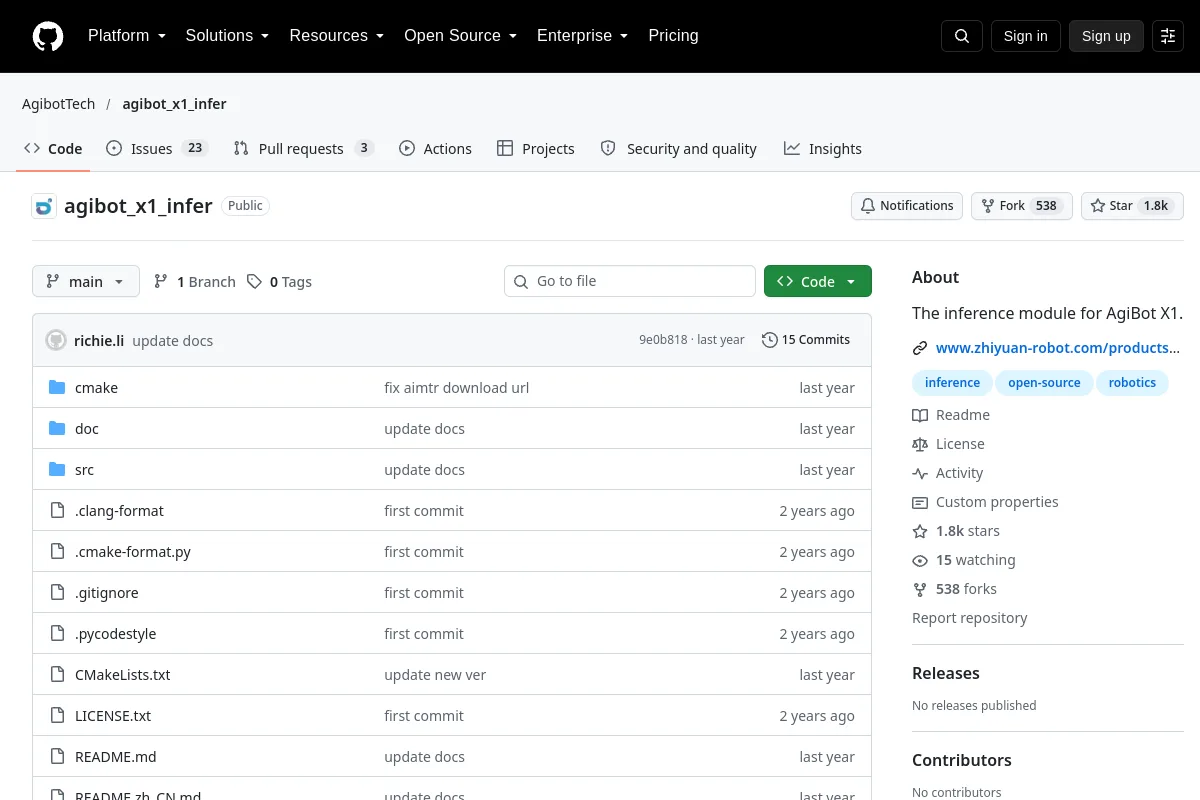Click the search magnifier icon in header
This screenshot has width=1200, height=800.
[x=962, y=36]
